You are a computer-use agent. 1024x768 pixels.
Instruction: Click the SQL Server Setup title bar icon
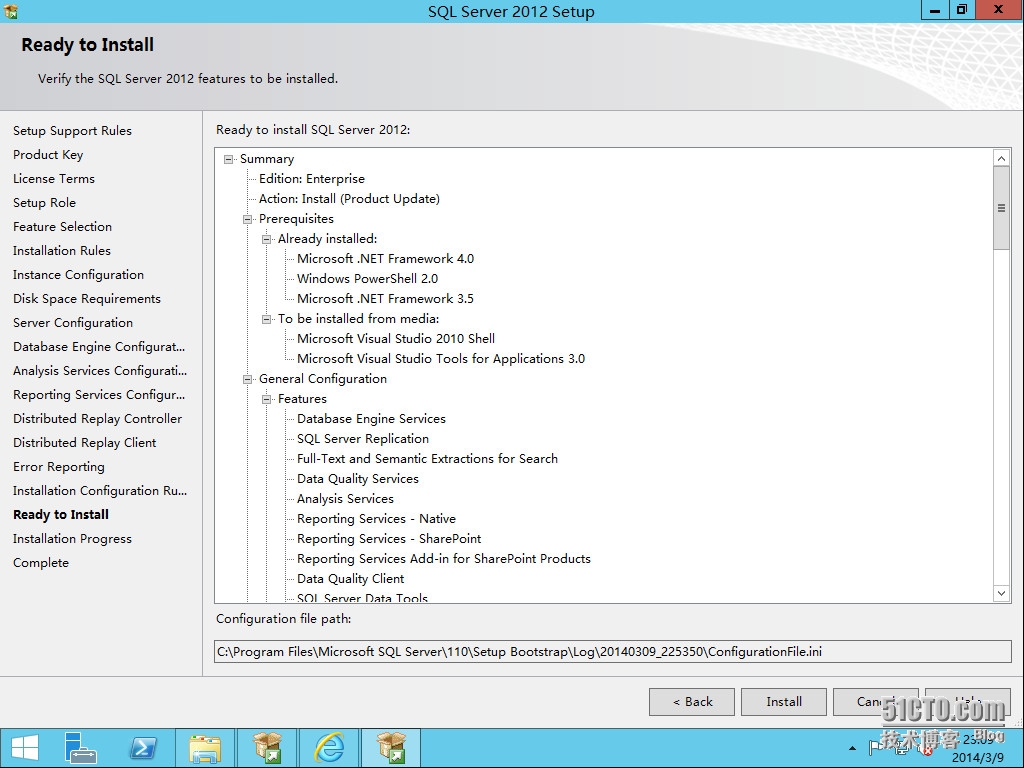coord(10,10)
